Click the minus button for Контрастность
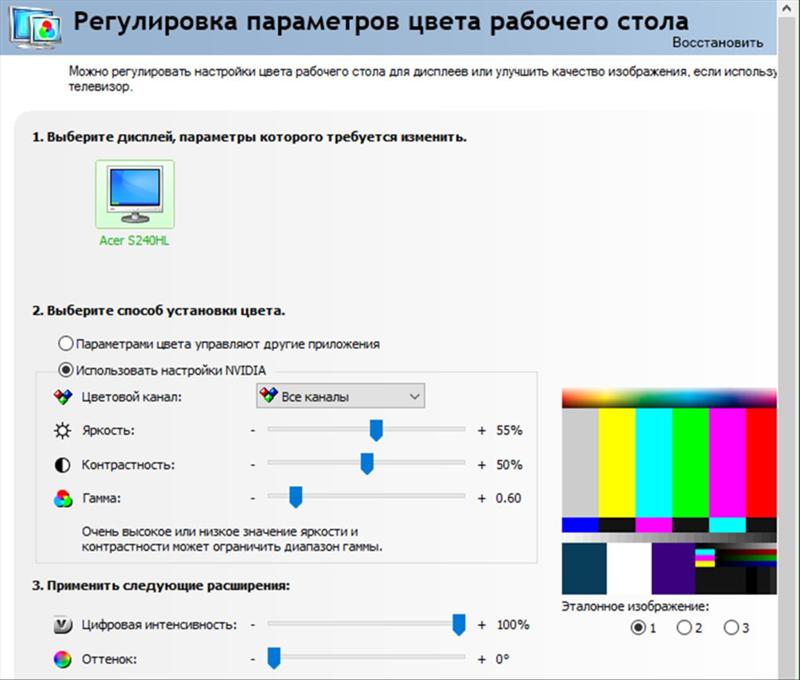Image resolution: width=800 pixels, height=680 pixels. click(x=253, y=465)
